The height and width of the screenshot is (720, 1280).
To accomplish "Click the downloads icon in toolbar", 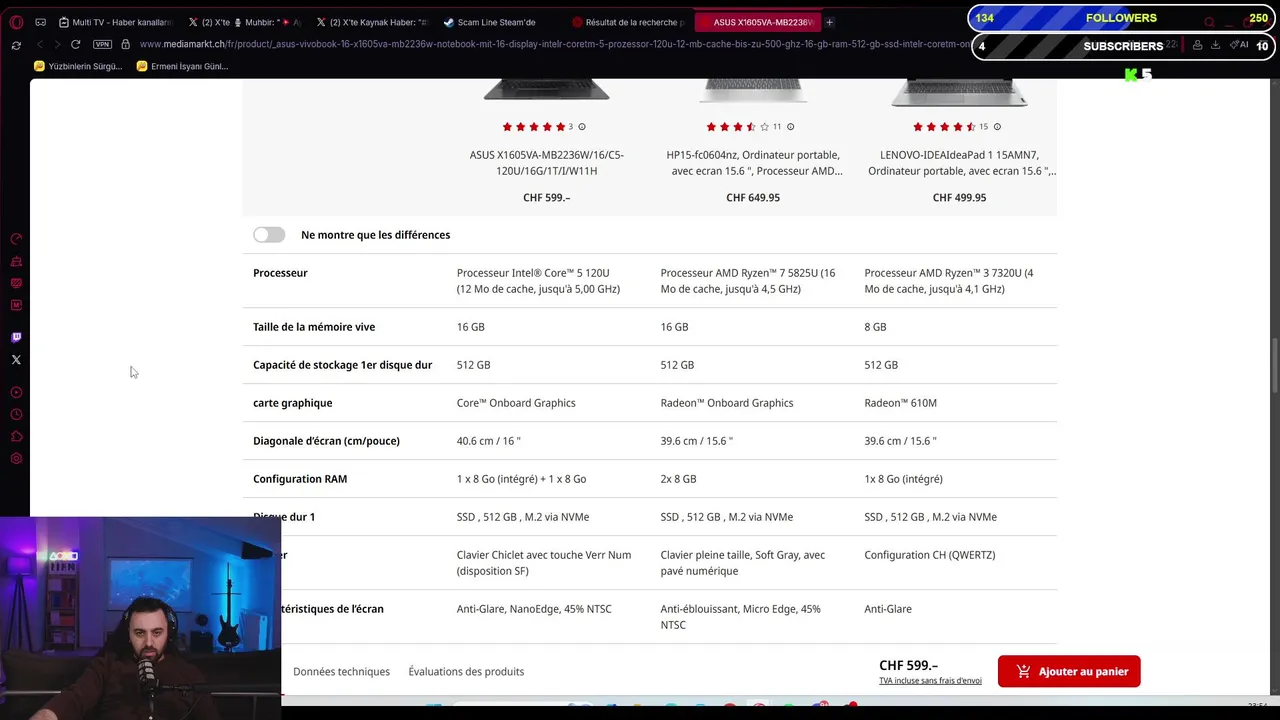I will 1215,45.
